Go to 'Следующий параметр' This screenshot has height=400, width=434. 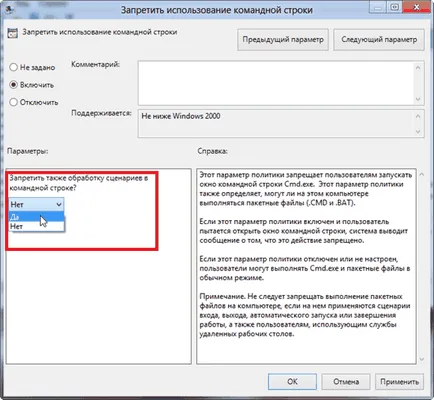379,40
